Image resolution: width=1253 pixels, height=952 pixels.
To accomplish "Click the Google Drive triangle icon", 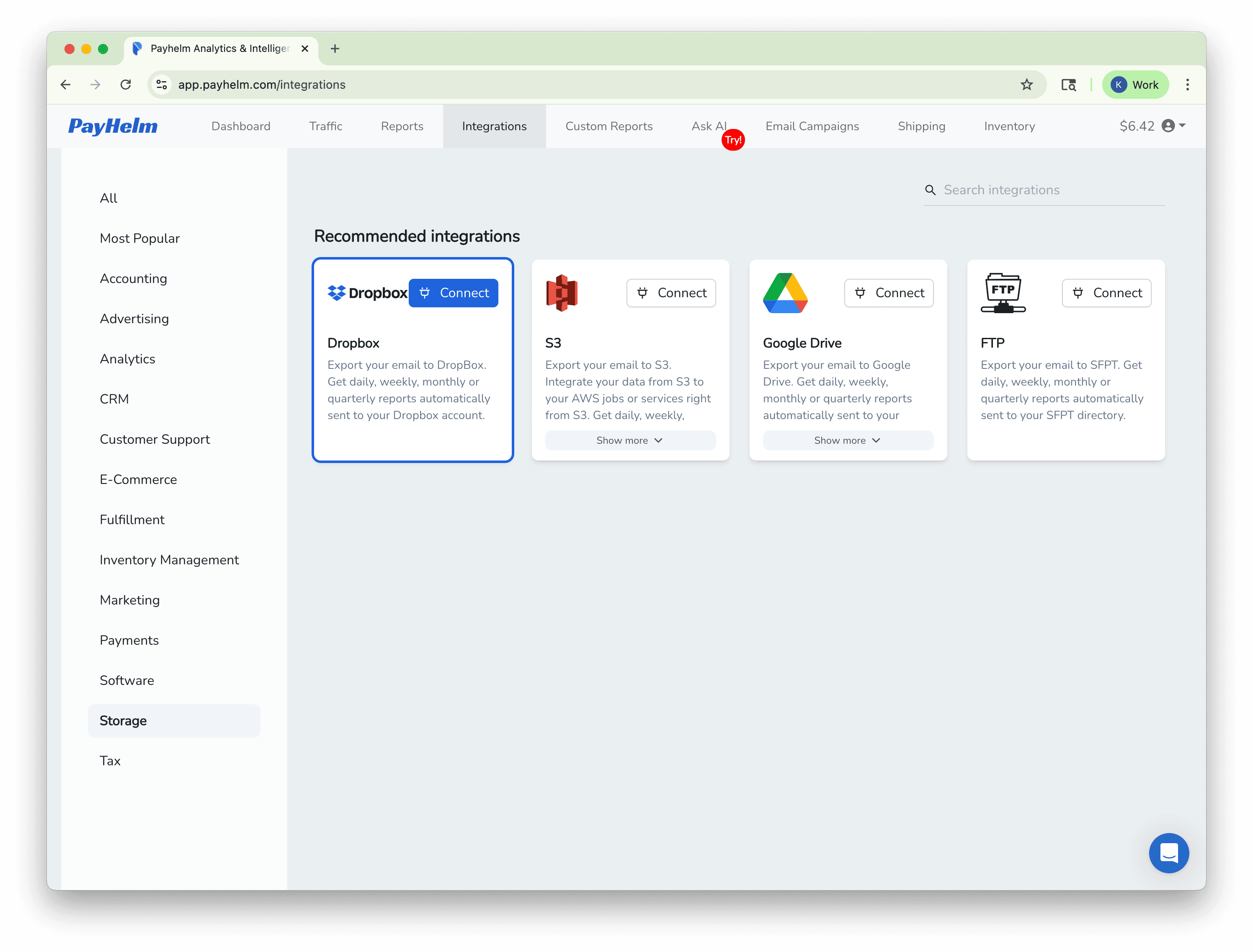I will pyautogui.click(x=786, y=293).
